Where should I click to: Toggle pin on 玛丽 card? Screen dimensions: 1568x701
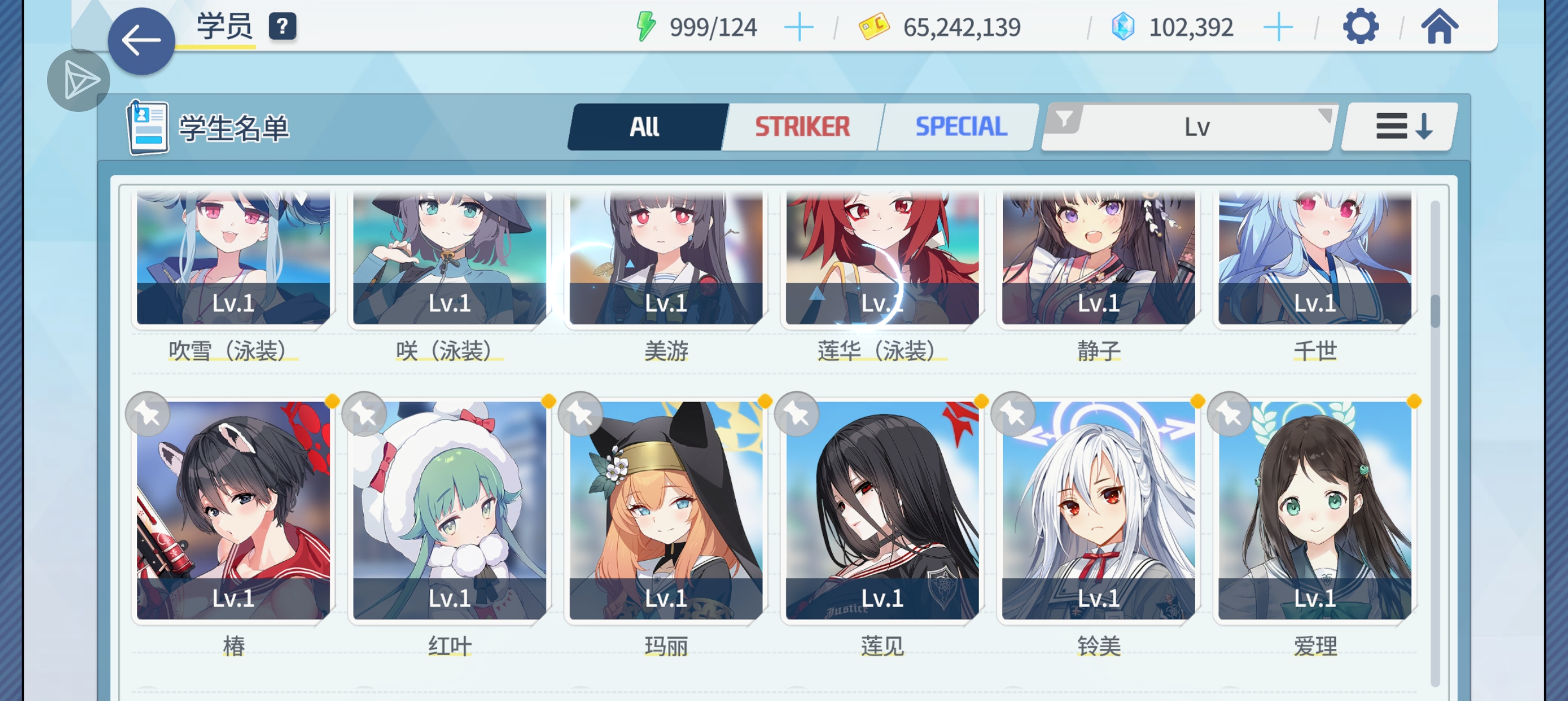(x=580, y=414)
